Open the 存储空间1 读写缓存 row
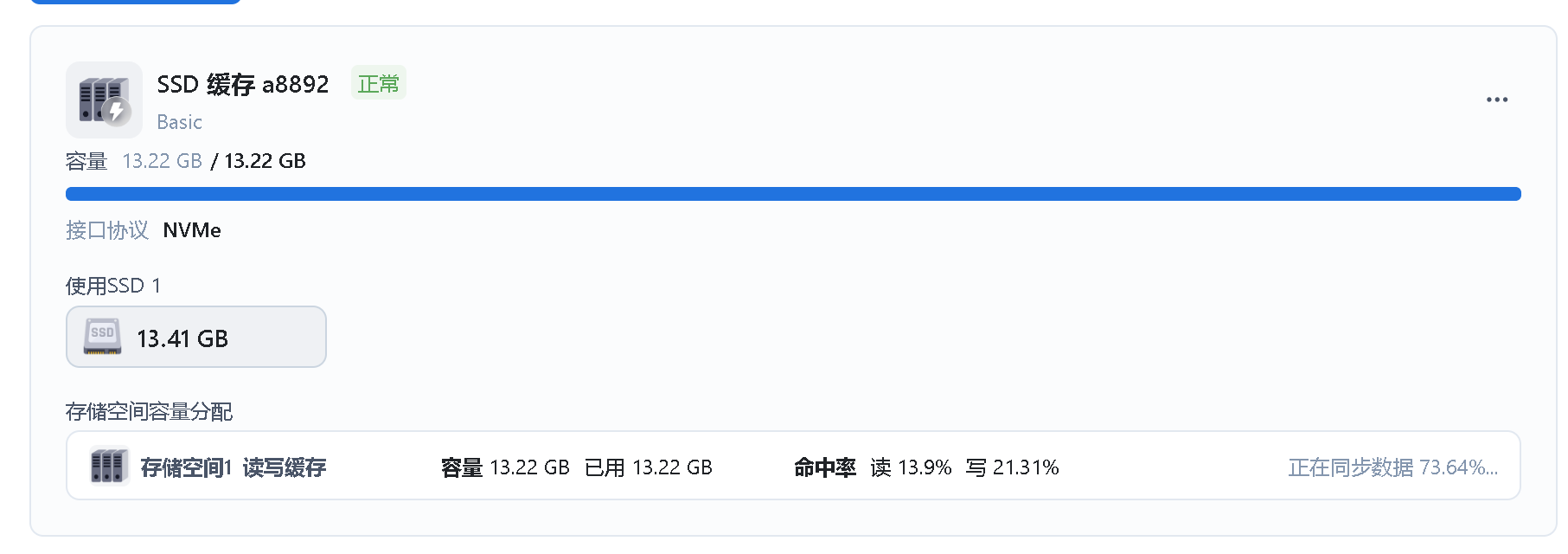Screen dimensions: 1568x554 pos(793,466)
